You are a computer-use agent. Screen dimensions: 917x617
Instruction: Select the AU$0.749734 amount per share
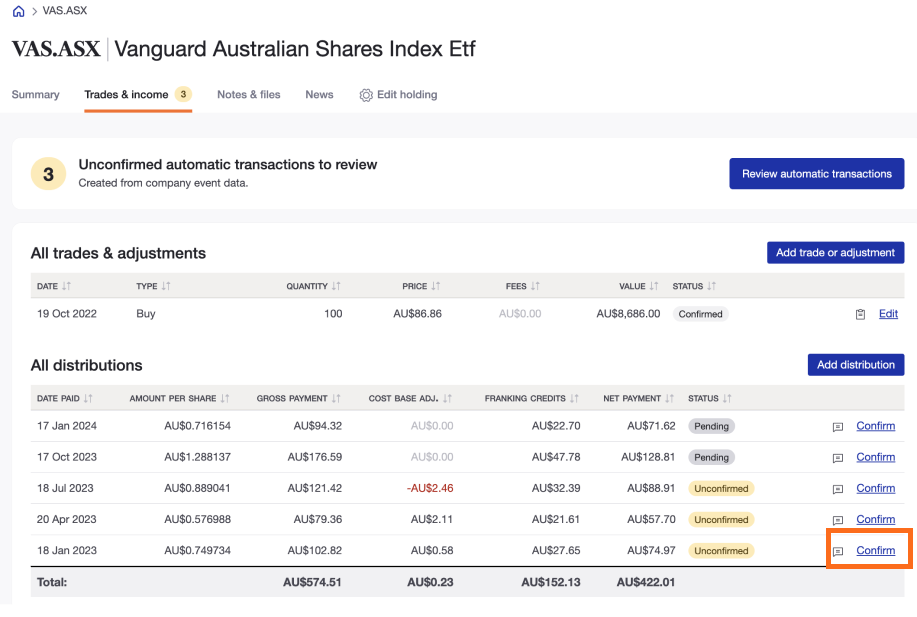pos(198,550)
